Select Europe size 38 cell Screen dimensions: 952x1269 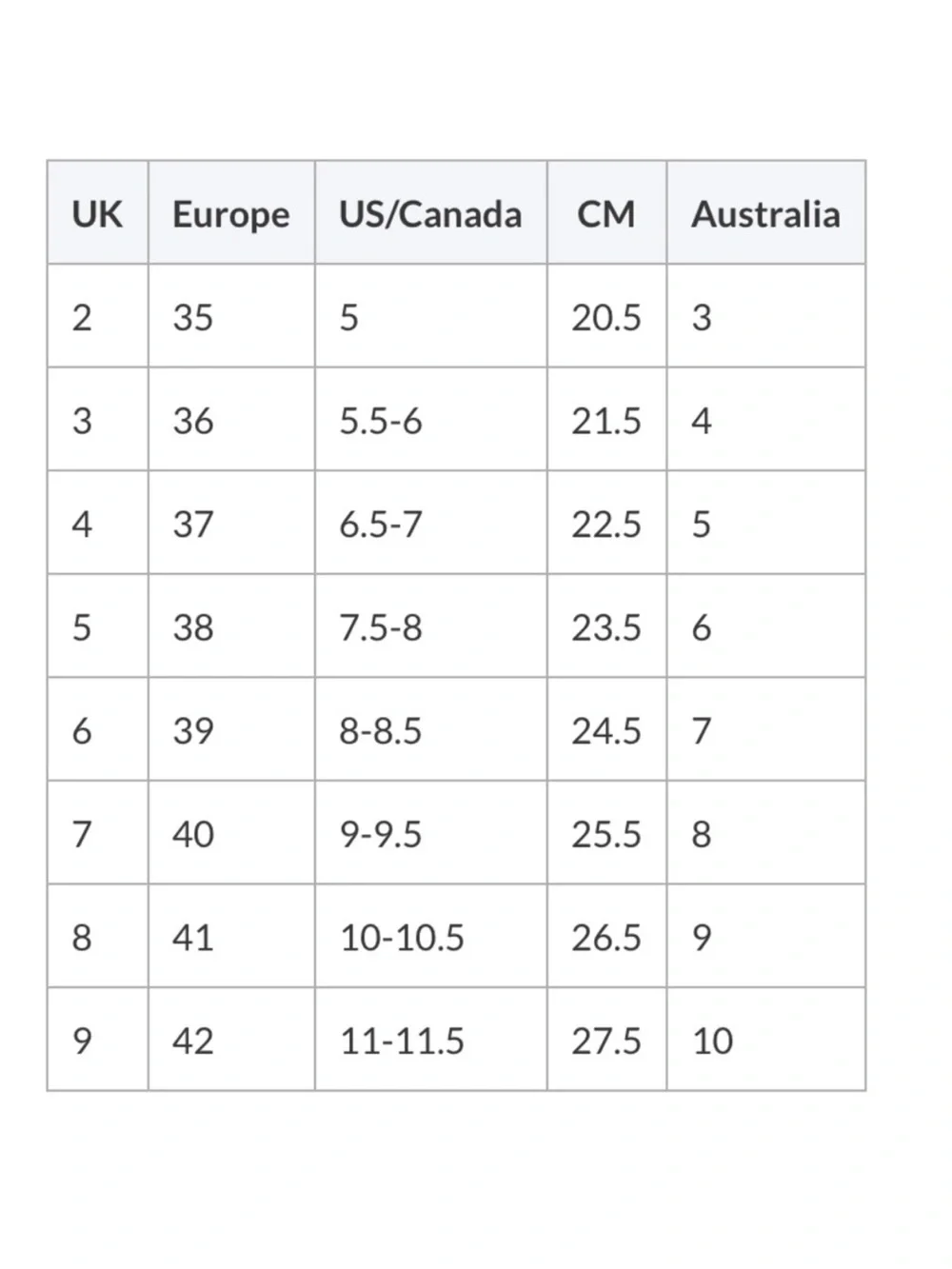click(231, 626)
